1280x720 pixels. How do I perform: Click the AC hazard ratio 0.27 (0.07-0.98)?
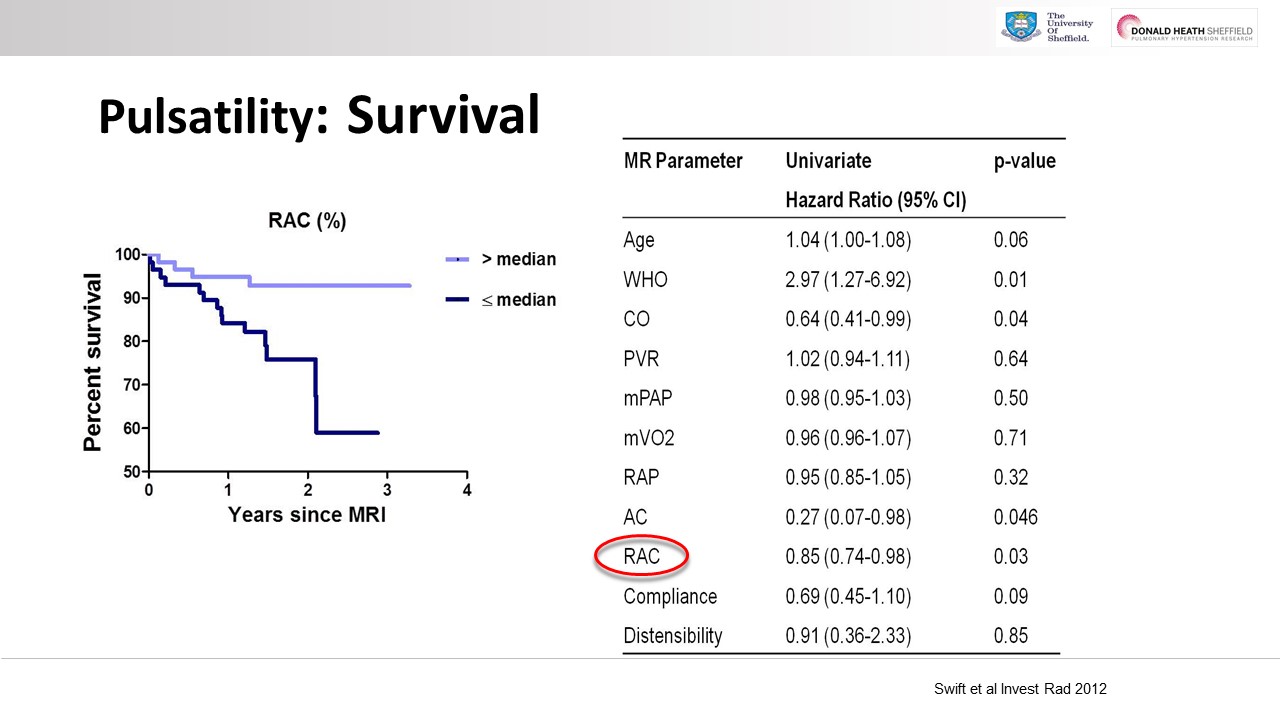848,517
